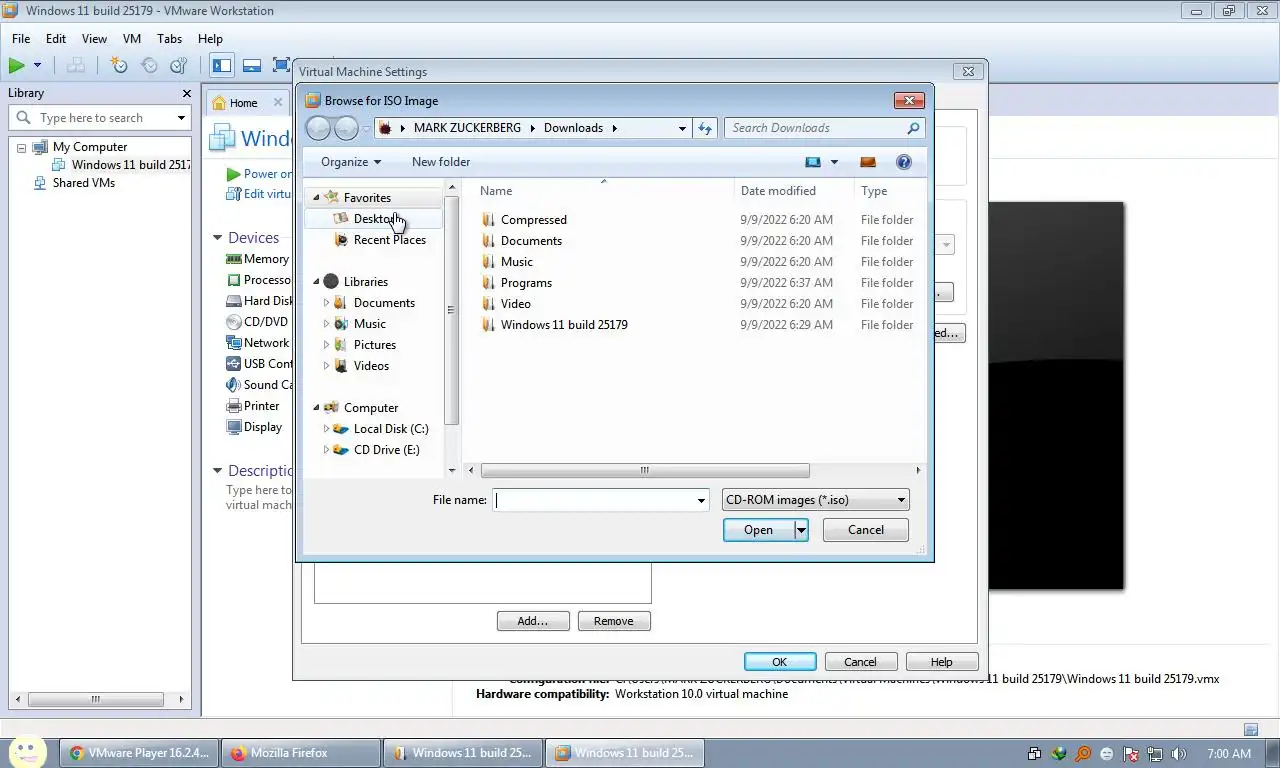Click the change view icon
Viewport: 1280px width, 768px height.
(x=813, y=162)
